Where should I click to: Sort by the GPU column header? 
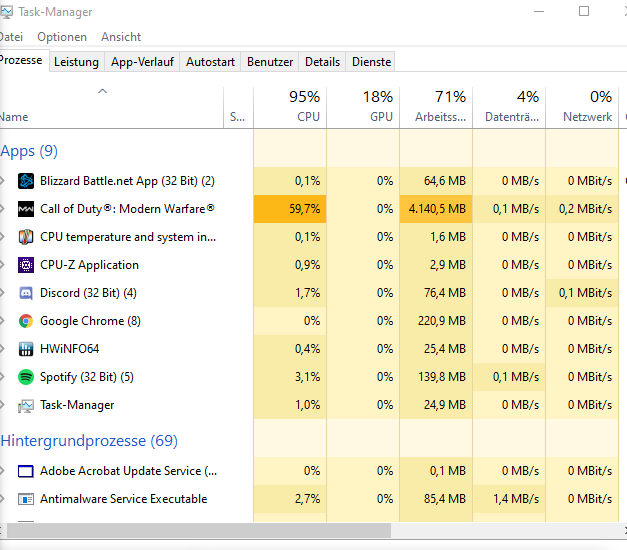click(x=363, y=107)
